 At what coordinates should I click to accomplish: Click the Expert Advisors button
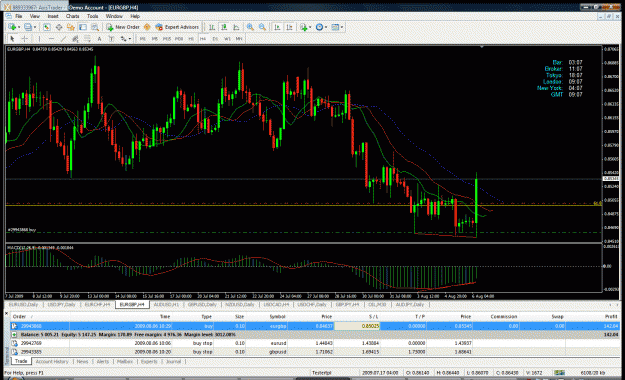177,27
